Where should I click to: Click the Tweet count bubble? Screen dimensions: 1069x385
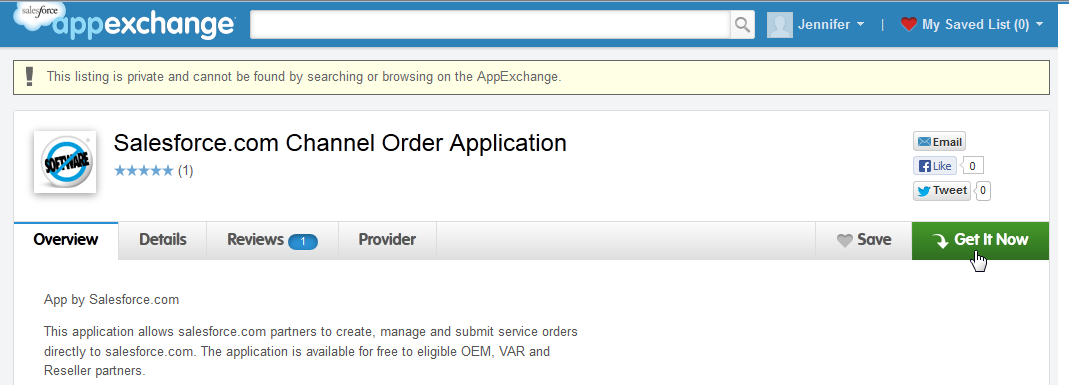(x=983, y=190)
